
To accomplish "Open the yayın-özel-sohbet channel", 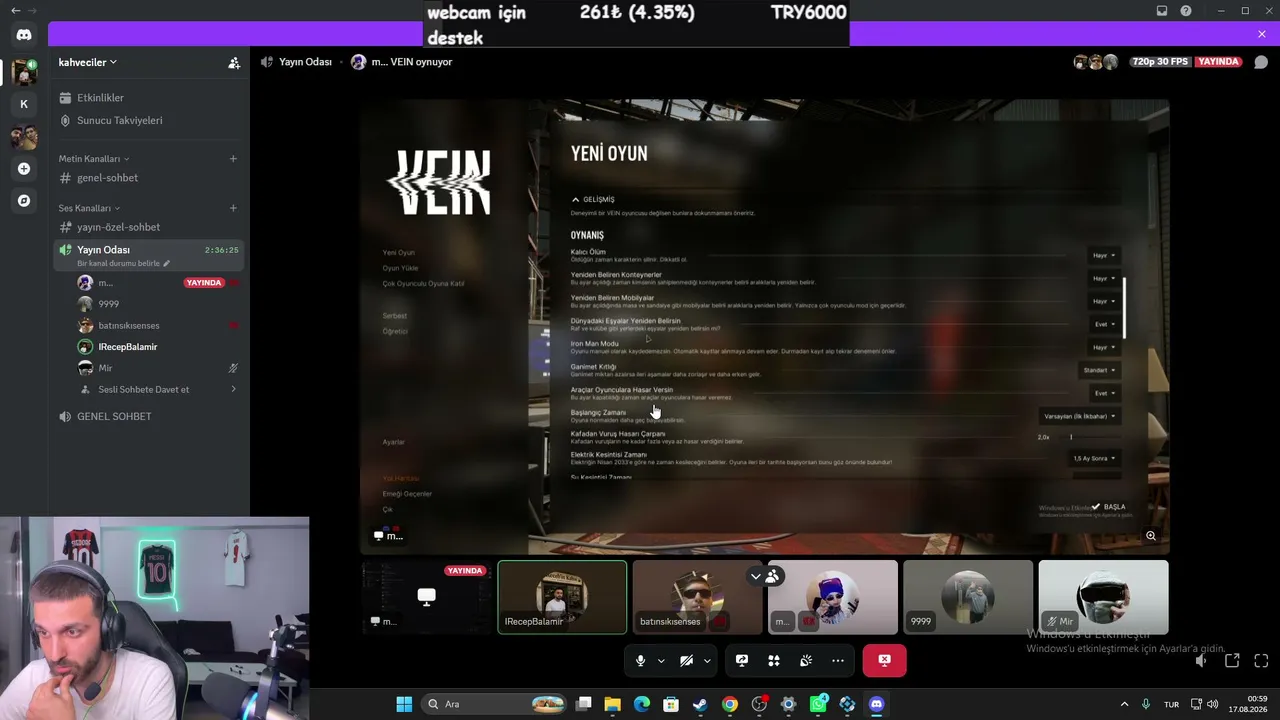I will (x=150, y=227).
